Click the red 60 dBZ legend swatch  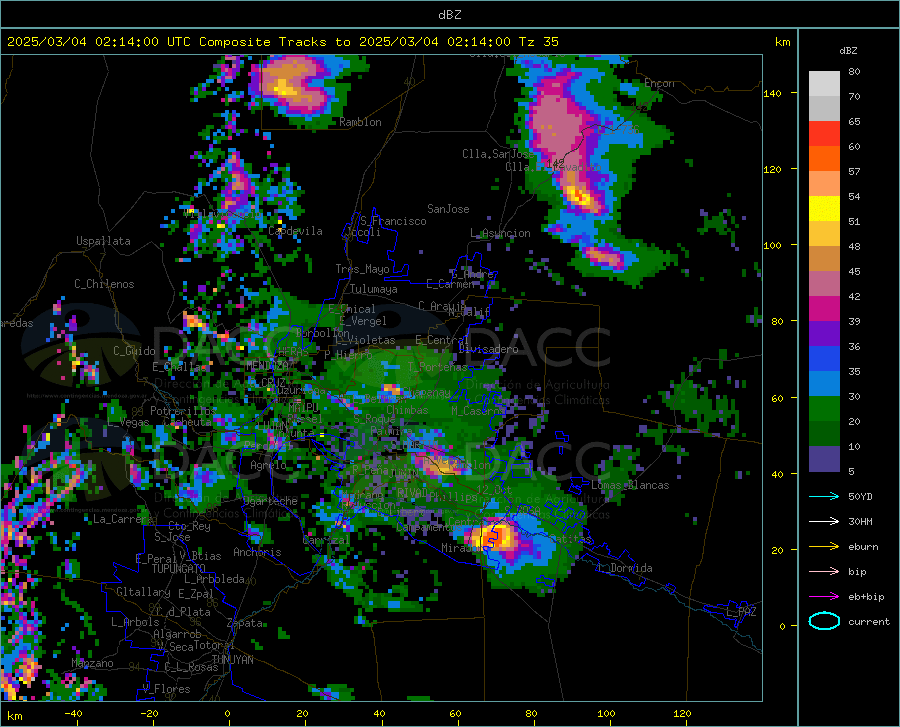pos(824,133)
